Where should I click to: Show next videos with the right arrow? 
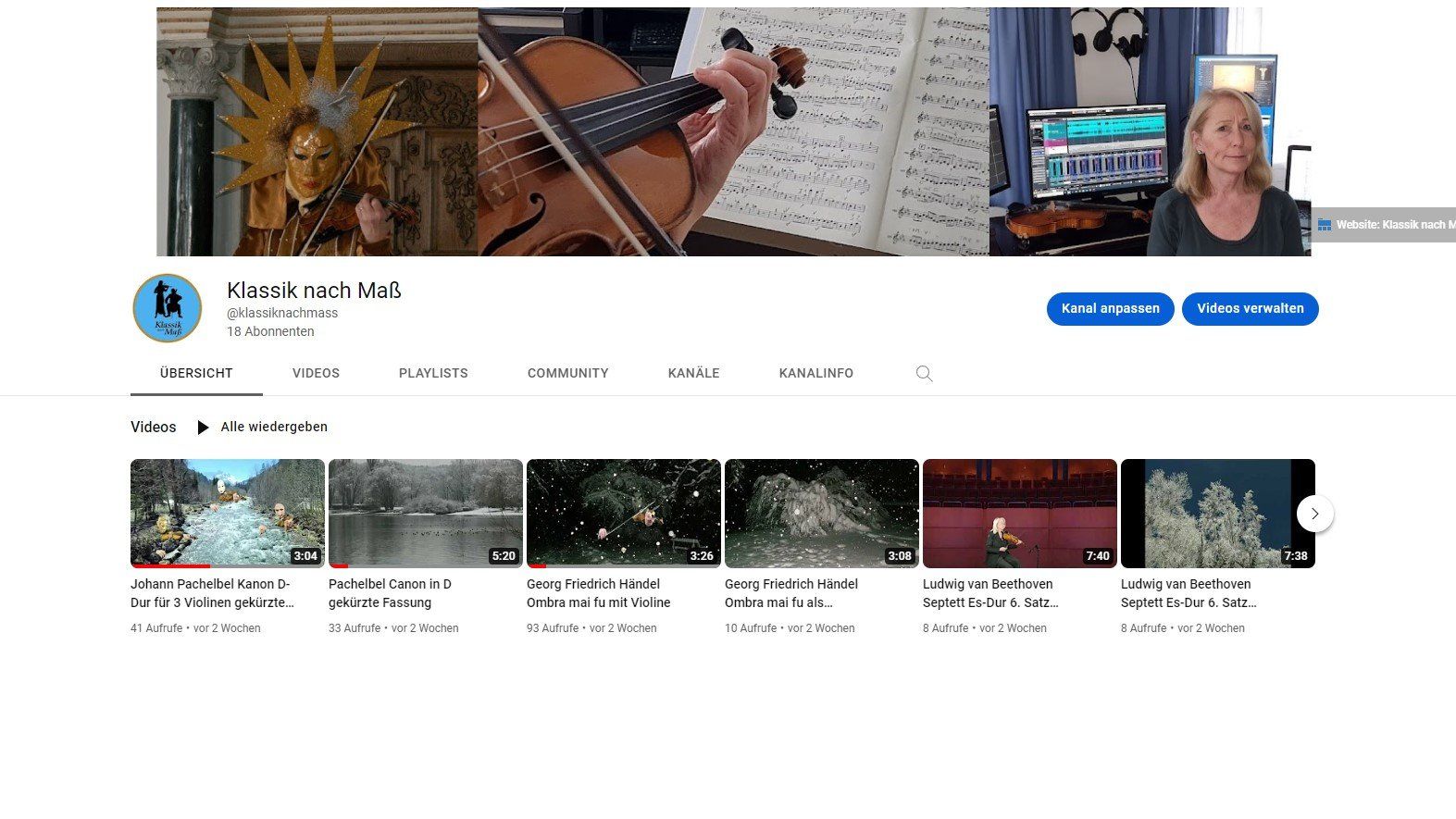tap(1314, 514)
